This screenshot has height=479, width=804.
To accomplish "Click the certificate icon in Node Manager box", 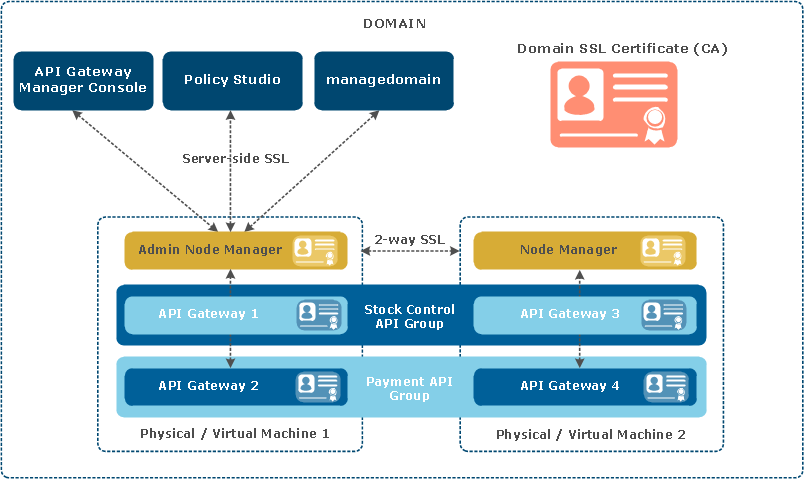I will [x=663, y=250].
